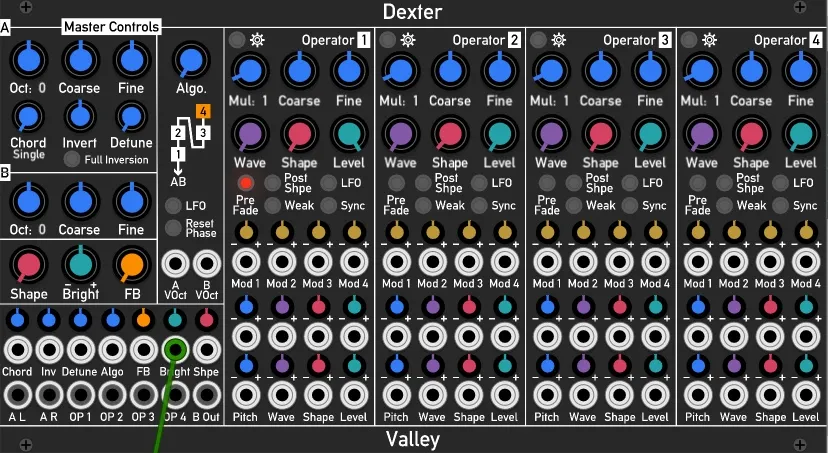The image size is (828, 453).
Task: Click the OP 3 output jack
Action: pyautogui.click(x=144, y=395)
